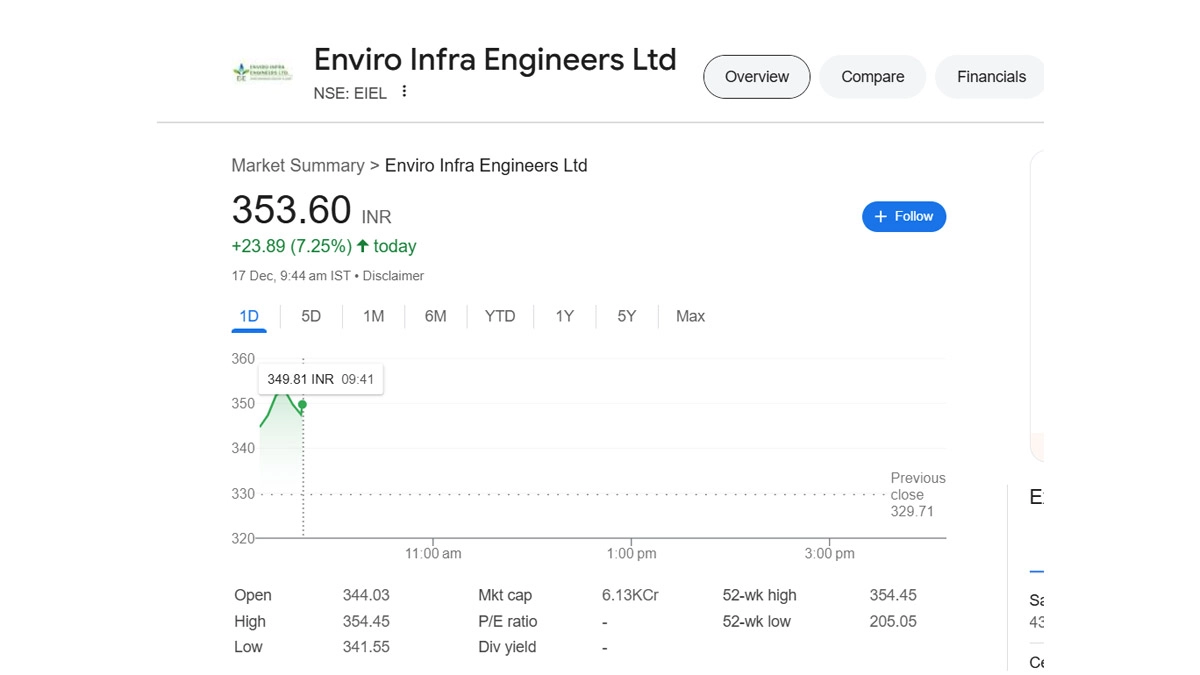The width and height of the screenshot is (1200, 675).
Task: Select the Financials tab
Action: [x=991, y=77]
